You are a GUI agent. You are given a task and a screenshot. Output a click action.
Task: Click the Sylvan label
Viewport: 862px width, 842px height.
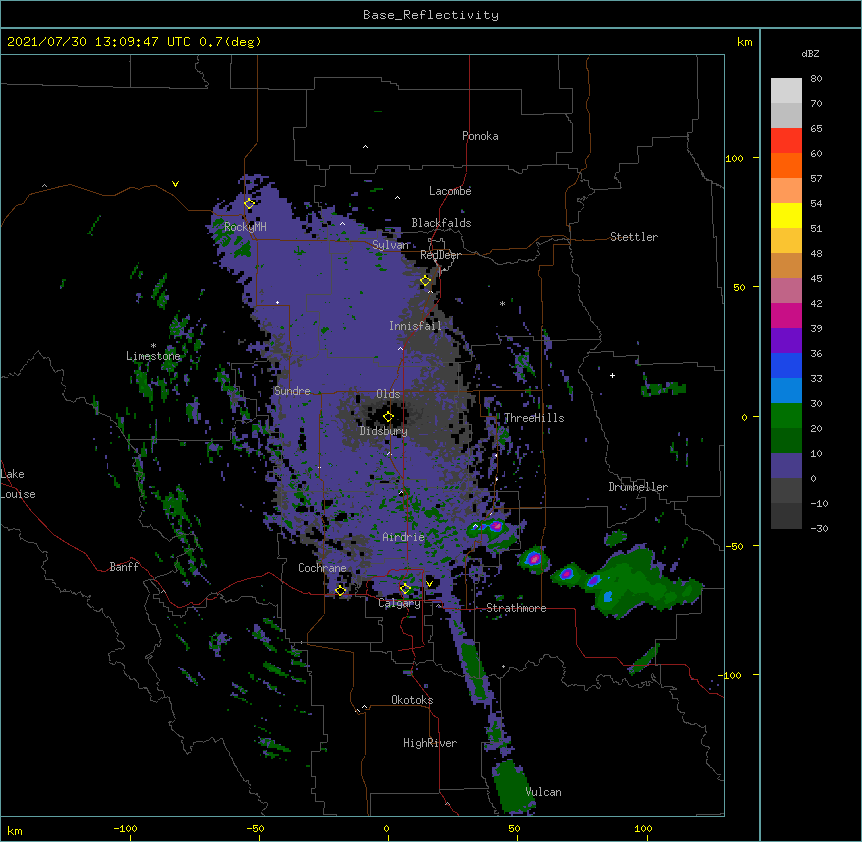(390, 245)
